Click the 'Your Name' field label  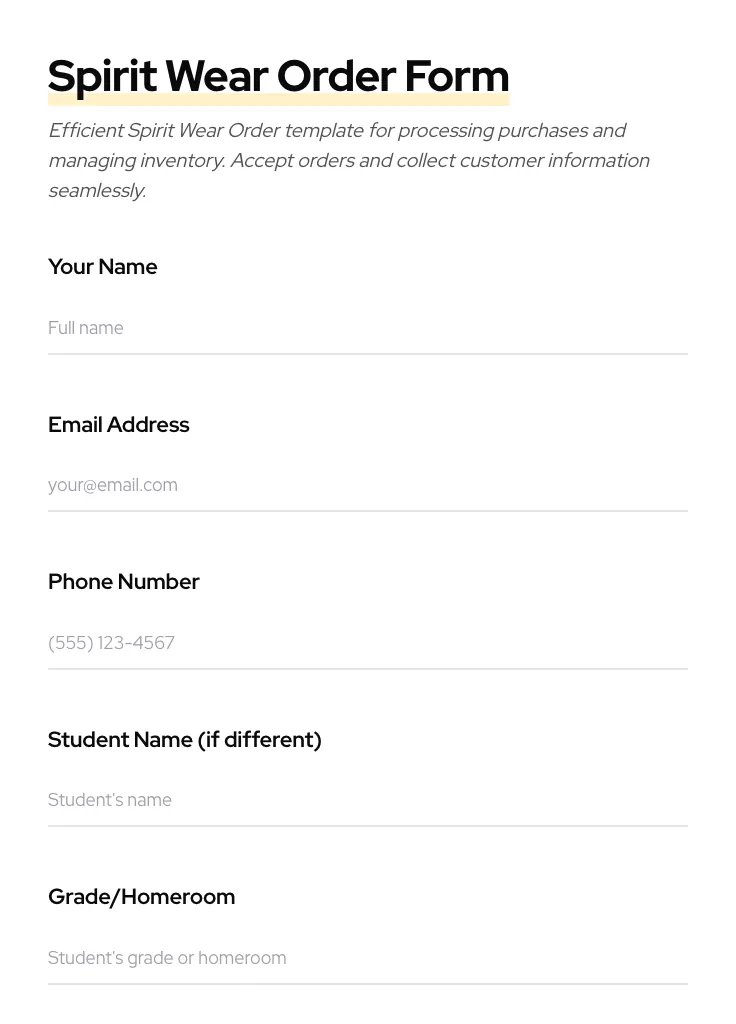tap(102, 267)
